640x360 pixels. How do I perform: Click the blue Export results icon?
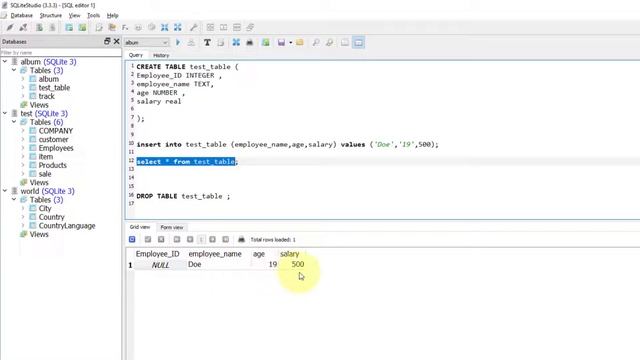pos(236,42)
